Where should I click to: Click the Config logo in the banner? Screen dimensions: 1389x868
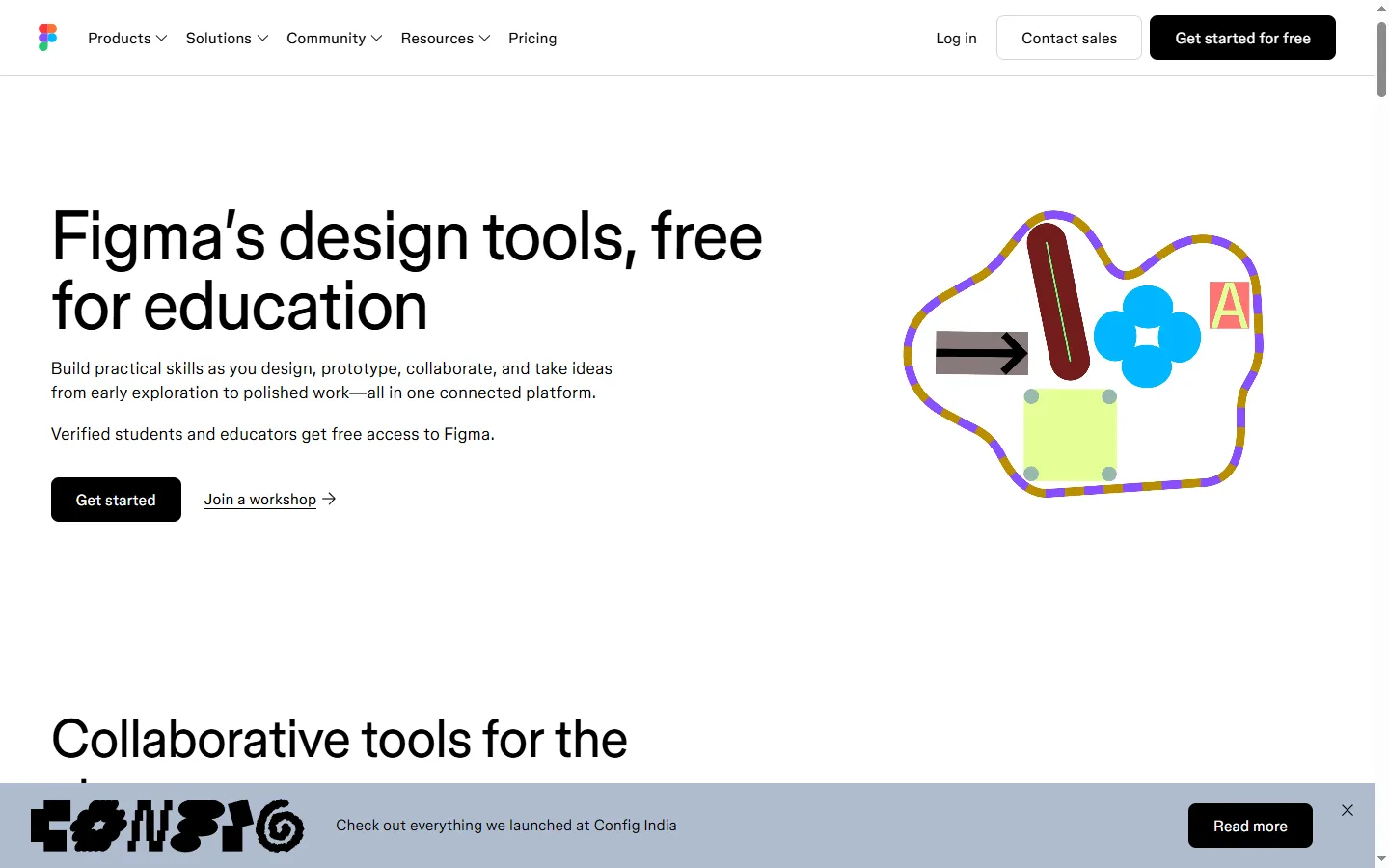click(168, 826)
